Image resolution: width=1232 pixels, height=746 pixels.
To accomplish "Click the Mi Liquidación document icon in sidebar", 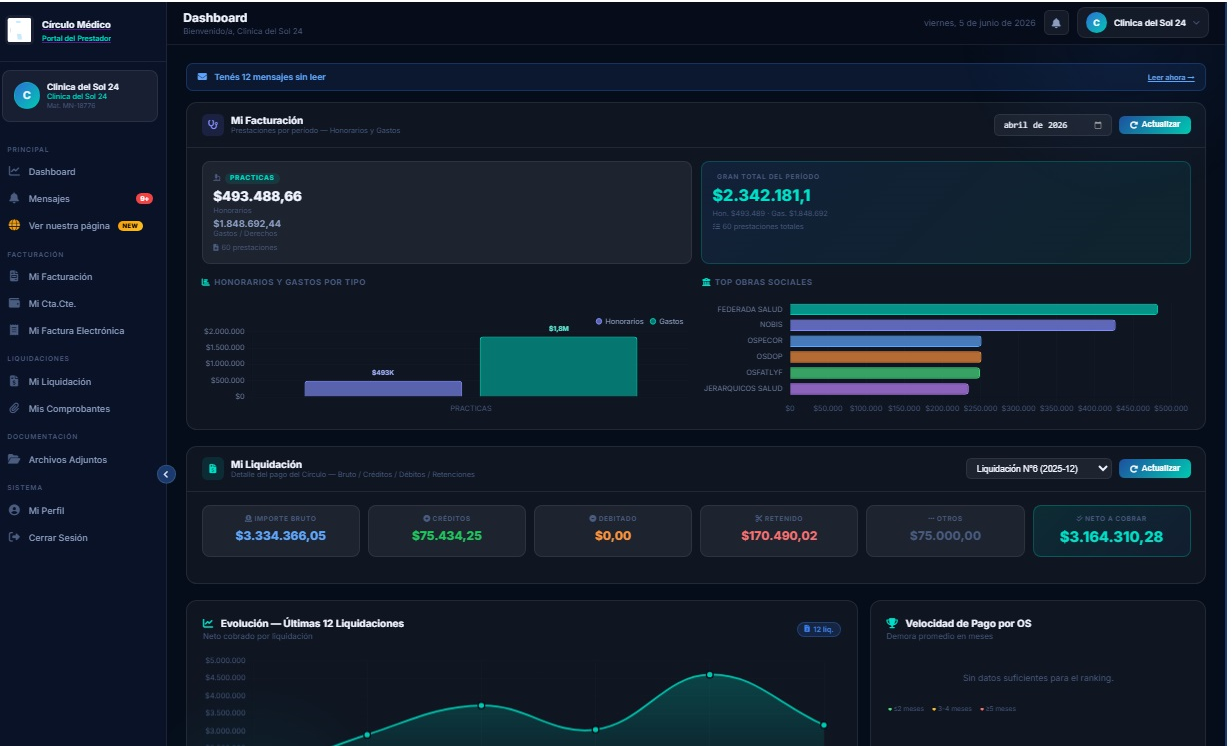I will click(14, 381).
